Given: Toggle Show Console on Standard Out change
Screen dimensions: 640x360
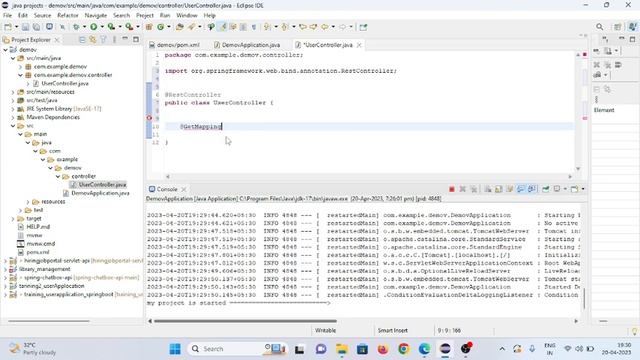Looking at the screenshot, I should pos(520,189).
